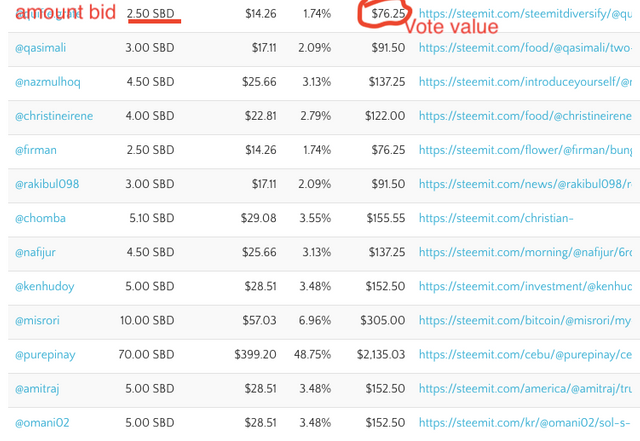This screenshot has width=640, height=441.
Task: Open the @kenhudoy profile link
Action: pos(44,286)
